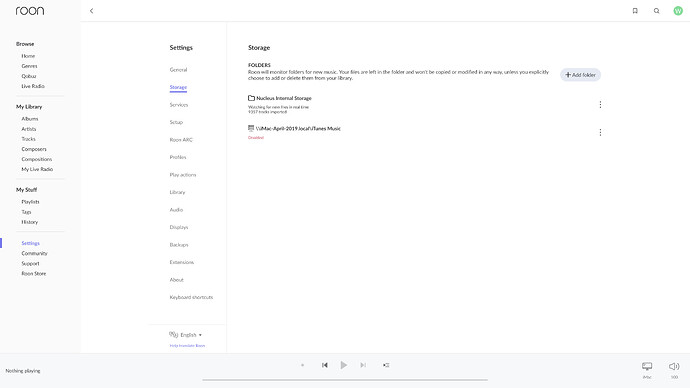The image size is (690, 388).
Task: Skip to next track
Action: pos(363,365)
